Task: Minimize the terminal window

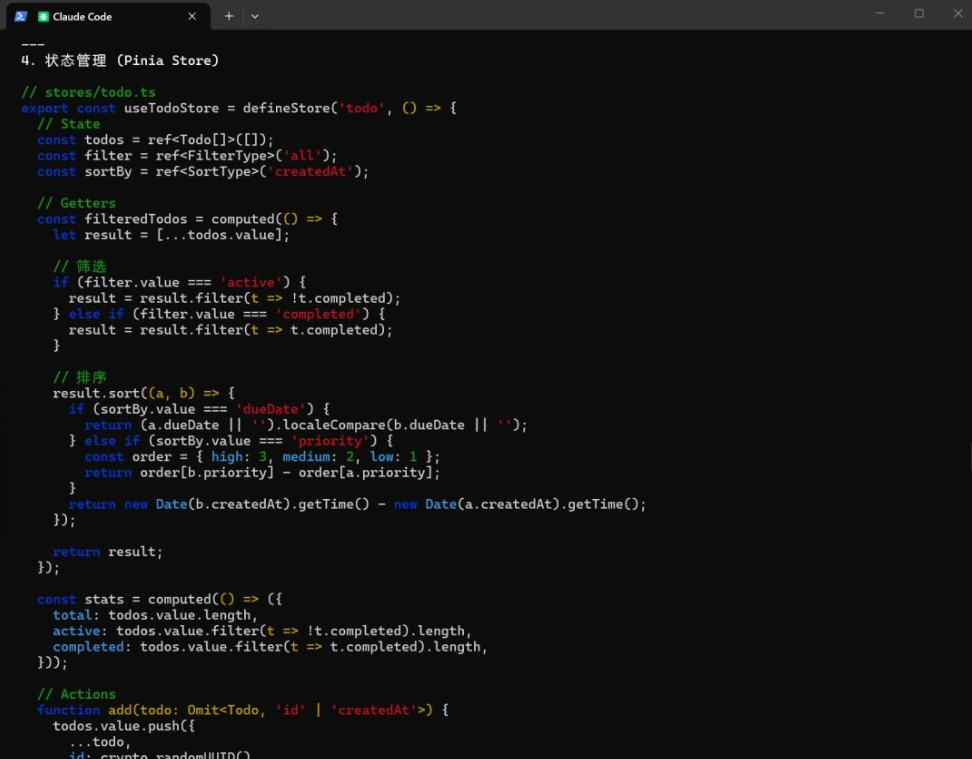Action: 880,13
